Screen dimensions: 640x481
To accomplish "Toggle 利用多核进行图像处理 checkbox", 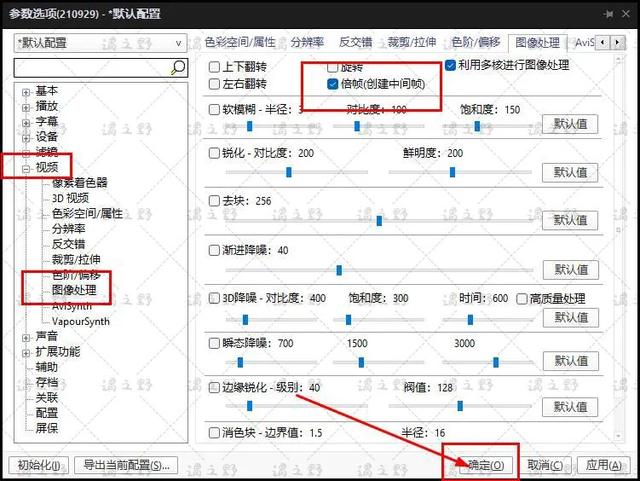I will pyautogui.click(x=450, y=65).
